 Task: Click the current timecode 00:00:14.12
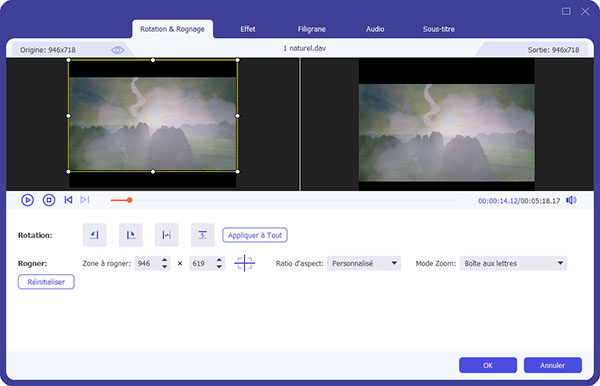tap(497, 201)
